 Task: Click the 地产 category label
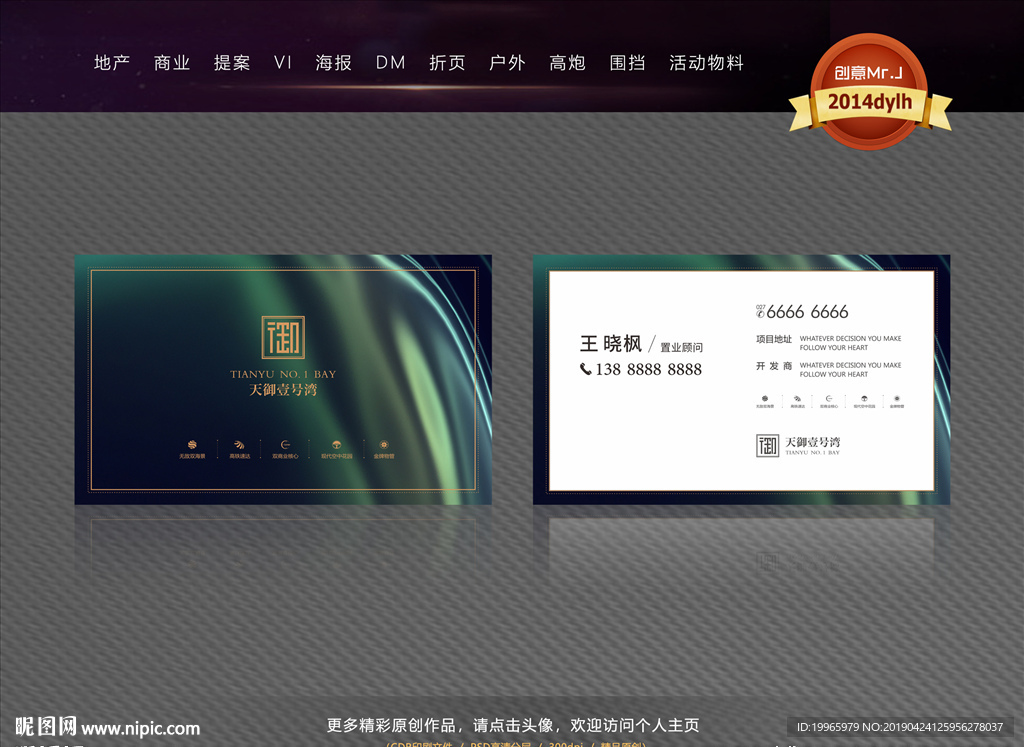(112, 63)
